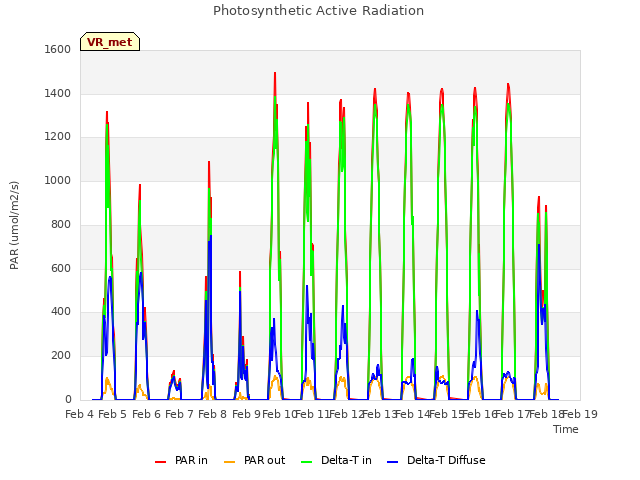Toggle the Delta-T Diffuse legend entry
This screenshot has height=480, width=640.
pyautogui.click(x=436, y=460)
